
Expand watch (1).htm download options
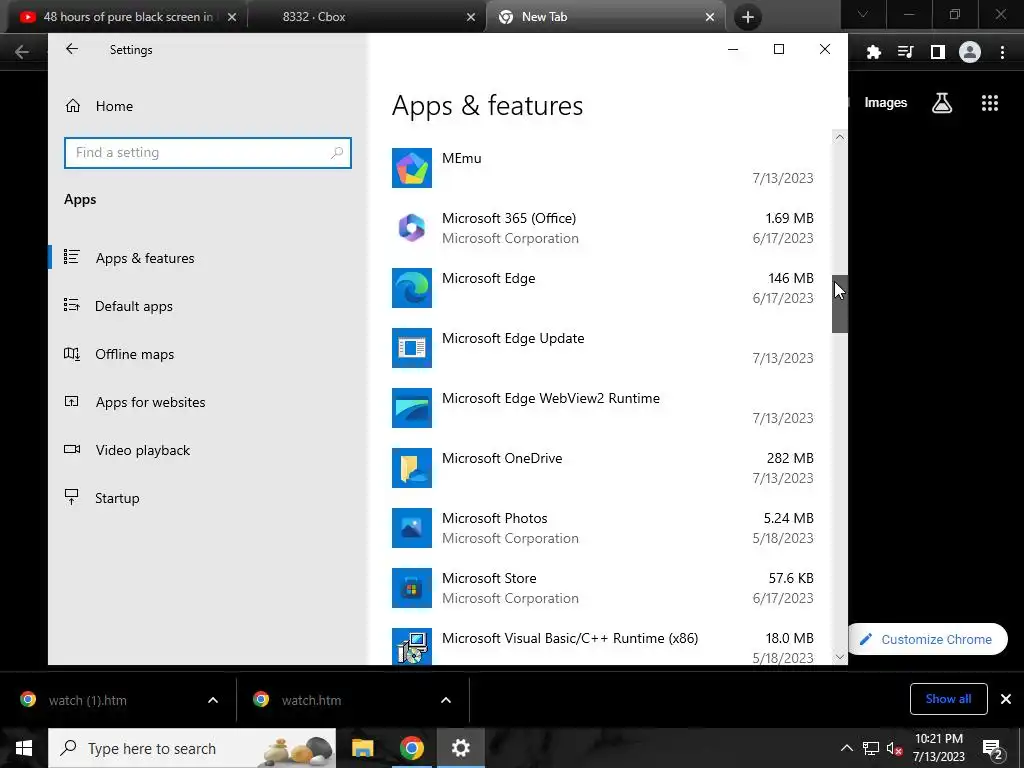click(x=213, y=700)
